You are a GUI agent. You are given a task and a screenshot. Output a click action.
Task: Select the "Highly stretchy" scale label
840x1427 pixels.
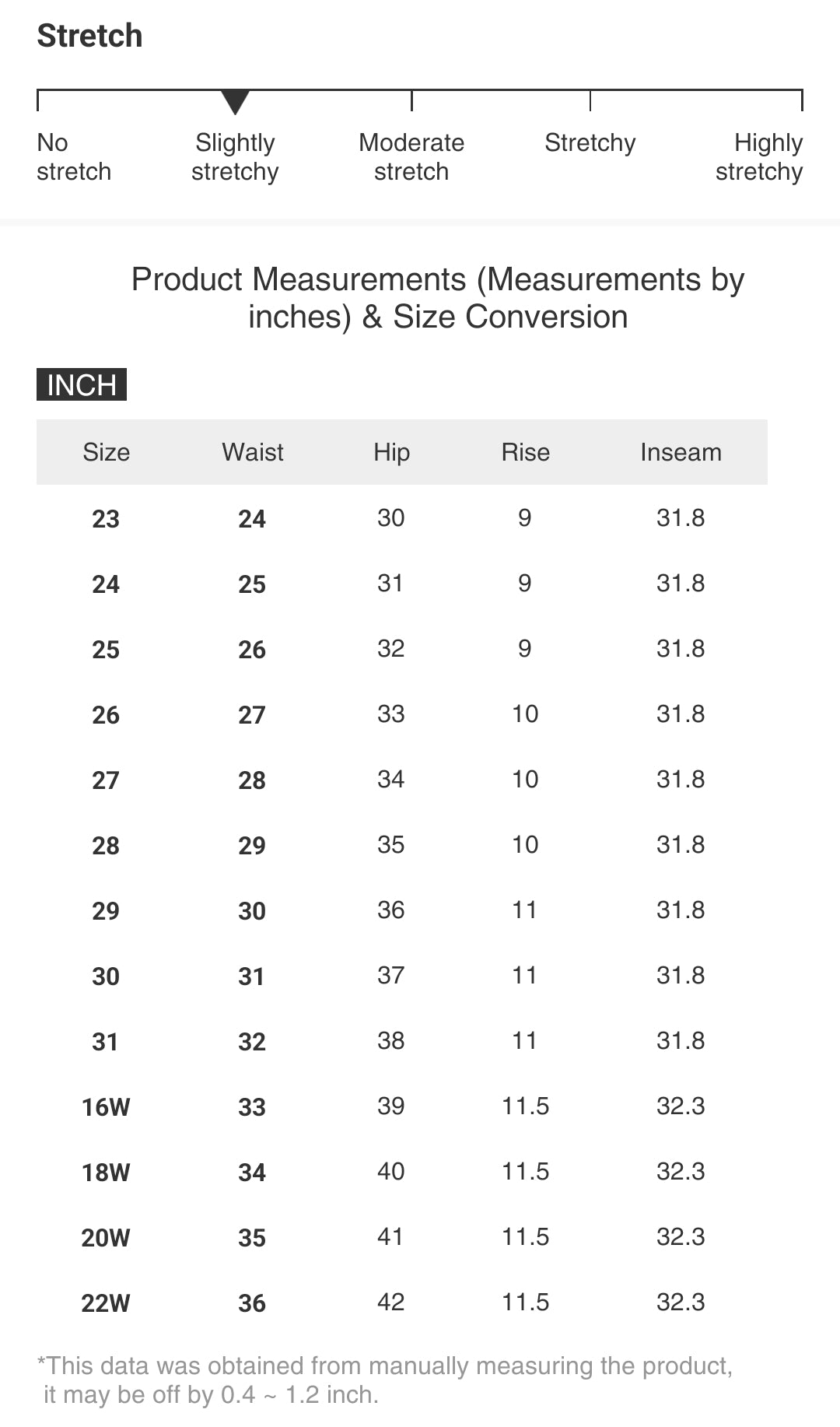pos(760,157)
